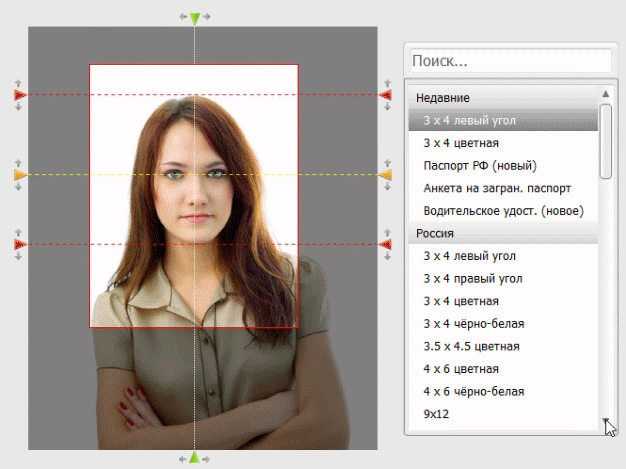
Task: Raise chin line with left up arrow
Action: coord(18,232)
